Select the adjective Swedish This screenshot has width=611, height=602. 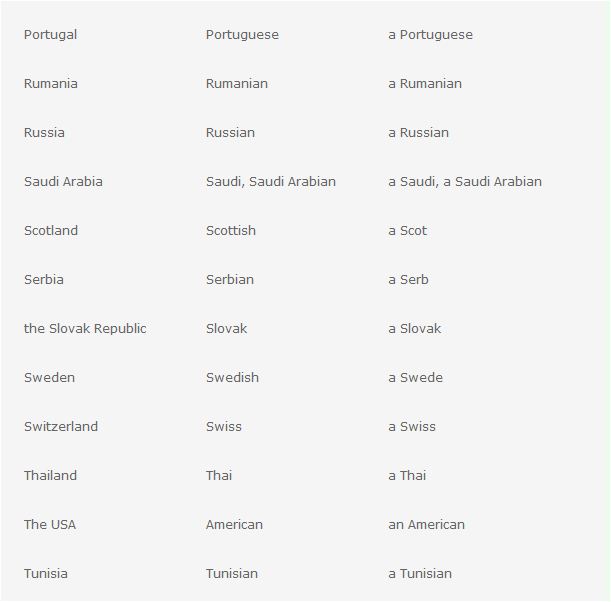point(232,378)
